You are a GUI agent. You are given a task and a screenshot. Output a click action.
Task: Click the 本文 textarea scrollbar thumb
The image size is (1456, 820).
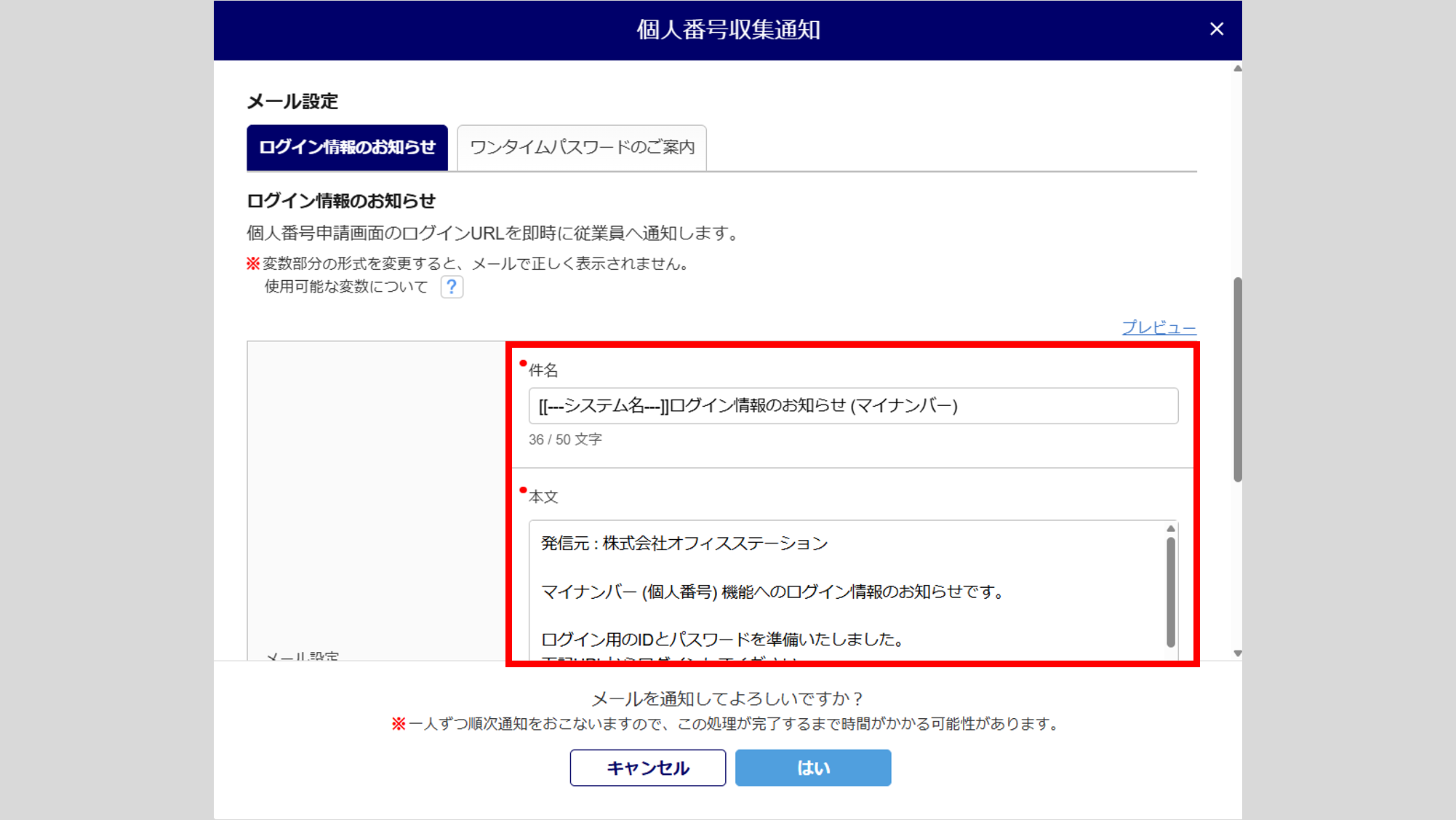[x=1170, y=591]
